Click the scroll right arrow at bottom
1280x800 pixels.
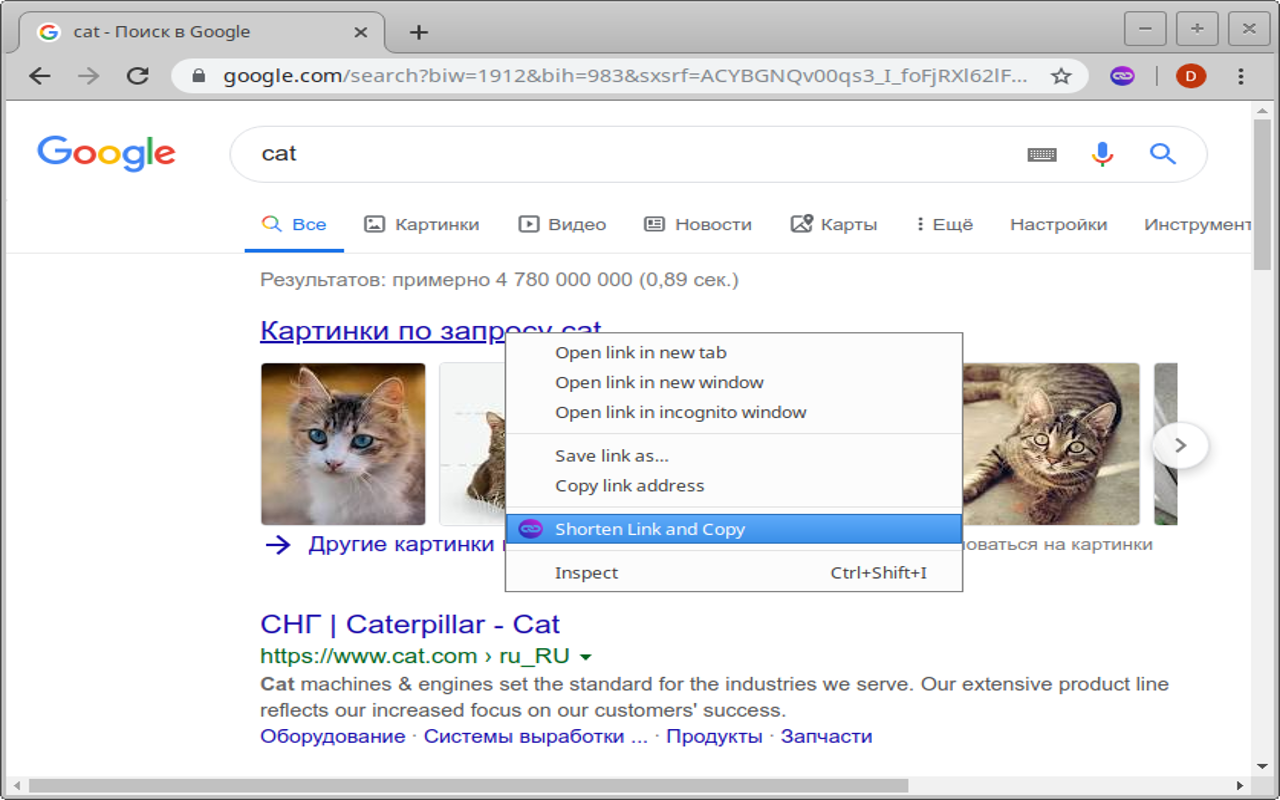pyautogui.click(x=1241, y=787)
